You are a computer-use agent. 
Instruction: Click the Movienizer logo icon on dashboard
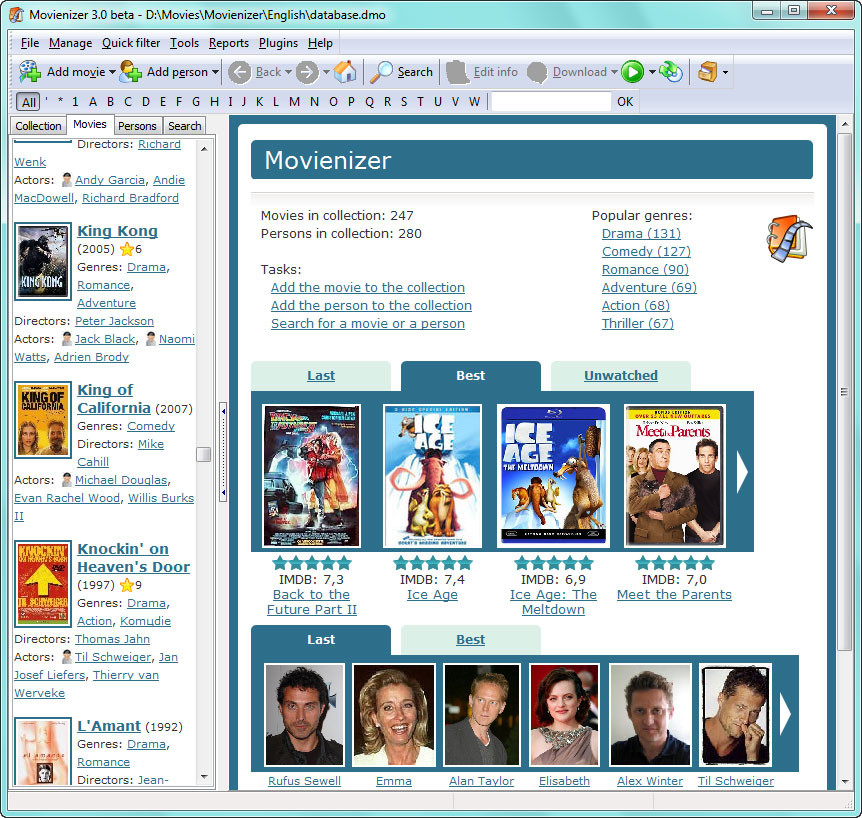(x=789, y=239)
